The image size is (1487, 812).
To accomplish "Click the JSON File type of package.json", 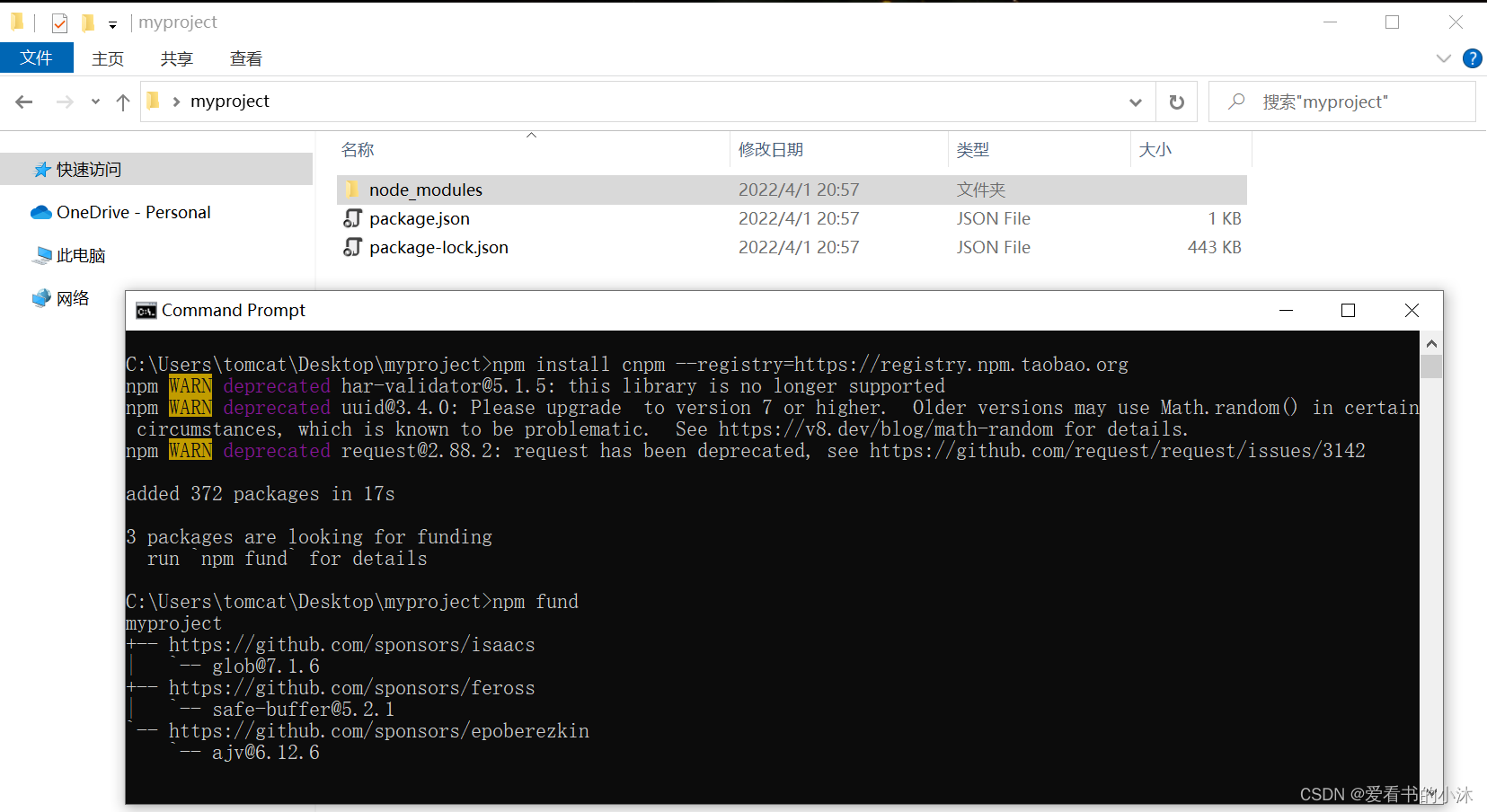I will point(993,218).
